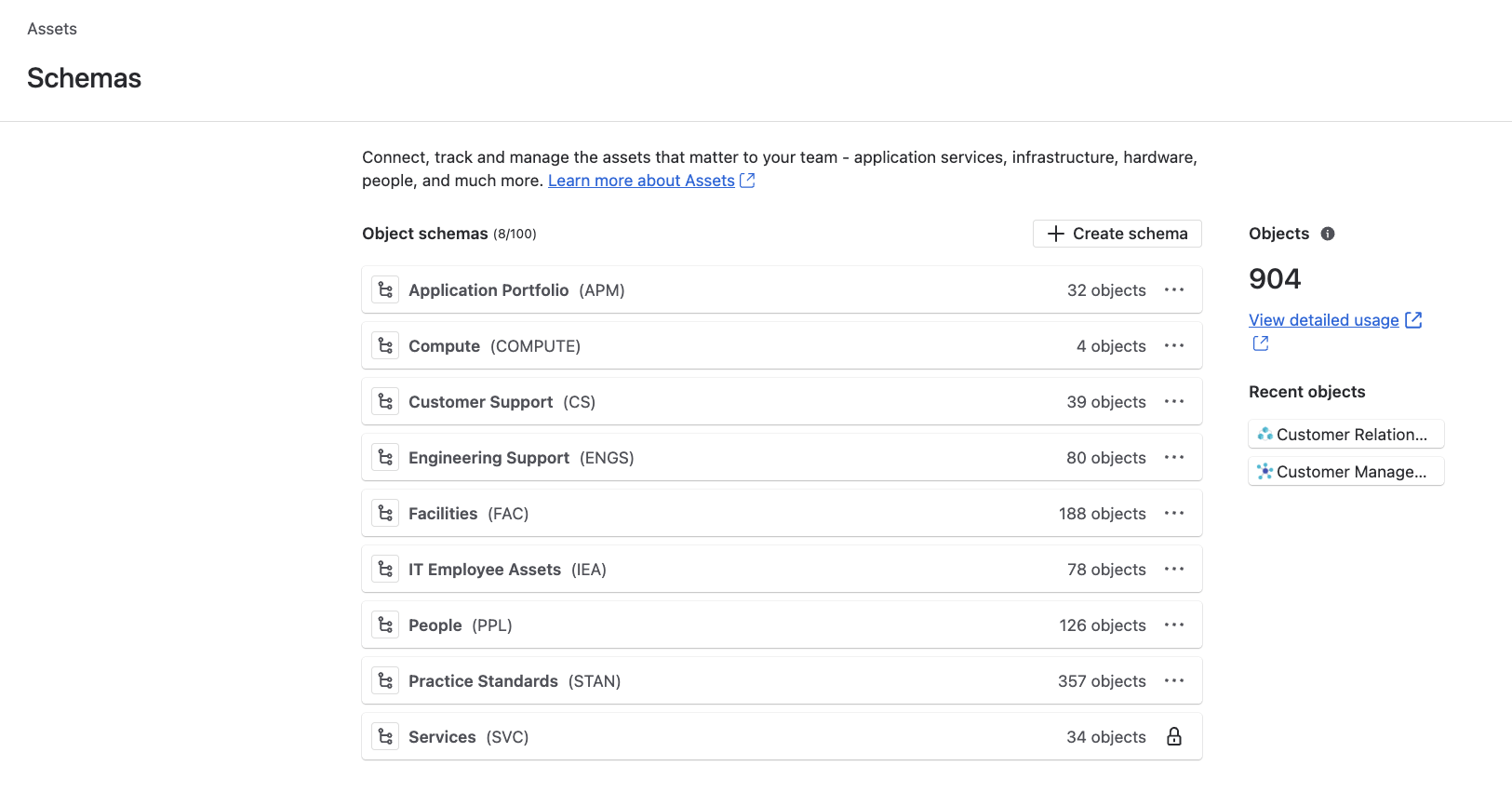Open more options for Application Portfolio
Image resolution: width=1512 pixels, height=806 pixels.
click(1174, 290)
